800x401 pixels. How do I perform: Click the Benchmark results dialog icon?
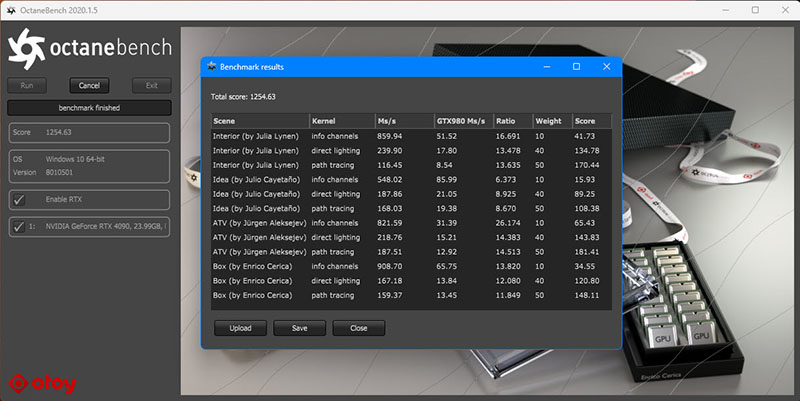(x=212, y=67)
